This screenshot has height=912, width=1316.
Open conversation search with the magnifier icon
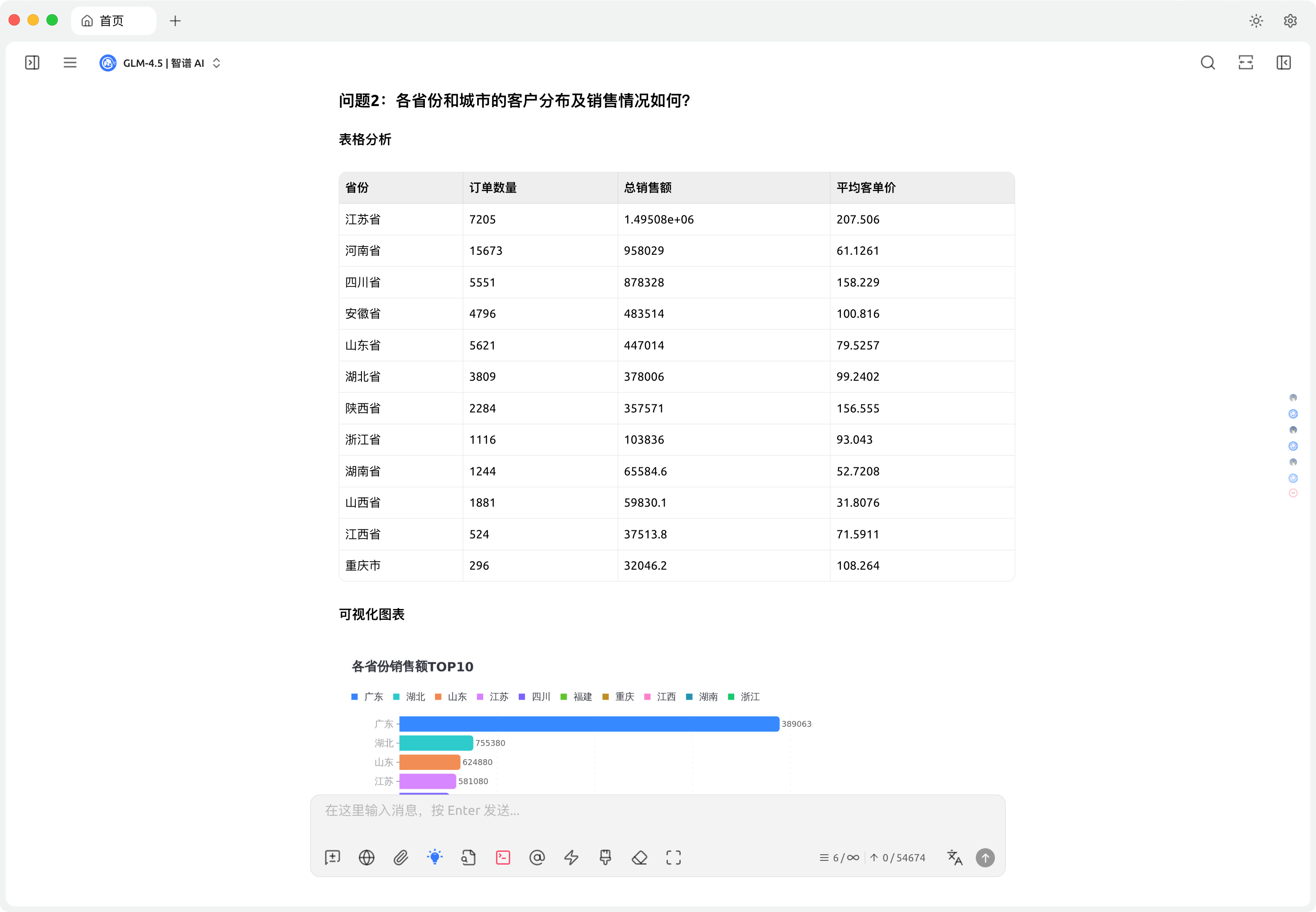coord(1208,63)
